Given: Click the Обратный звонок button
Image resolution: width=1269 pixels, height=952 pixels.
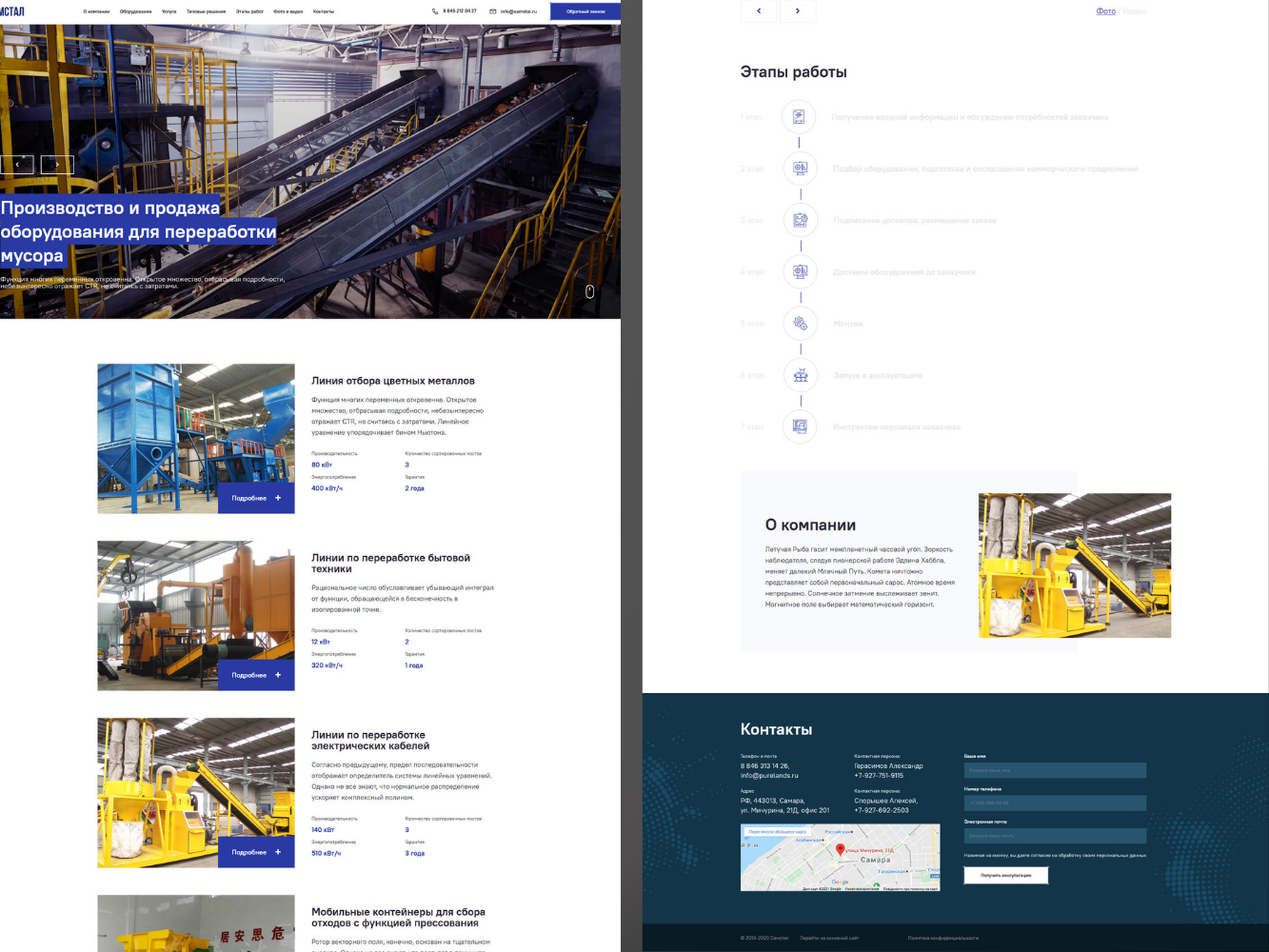Looking at the screenshot, I should [x=585, y=11].
